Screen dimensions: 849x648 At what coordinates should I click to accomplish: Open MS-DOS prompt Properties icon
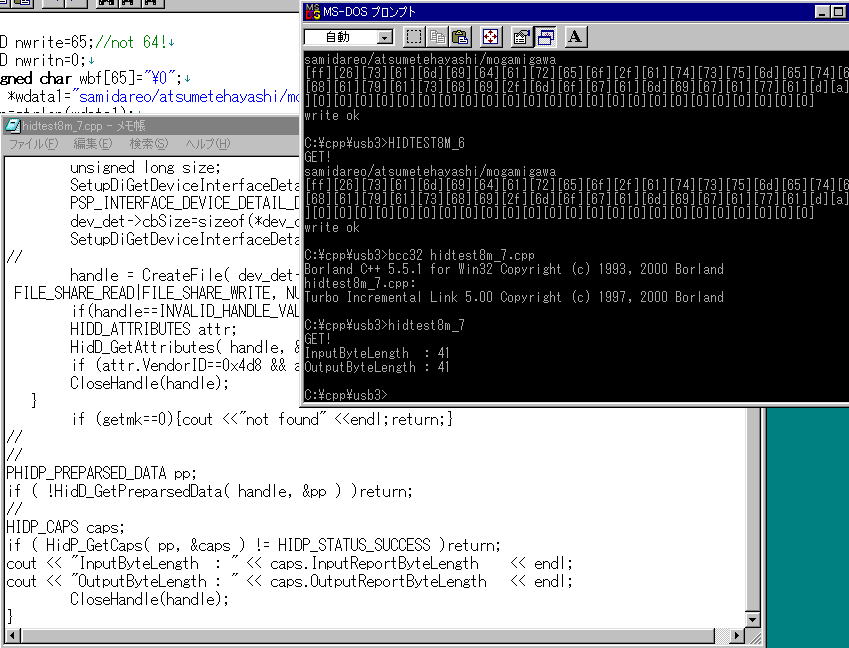(521, 37)
